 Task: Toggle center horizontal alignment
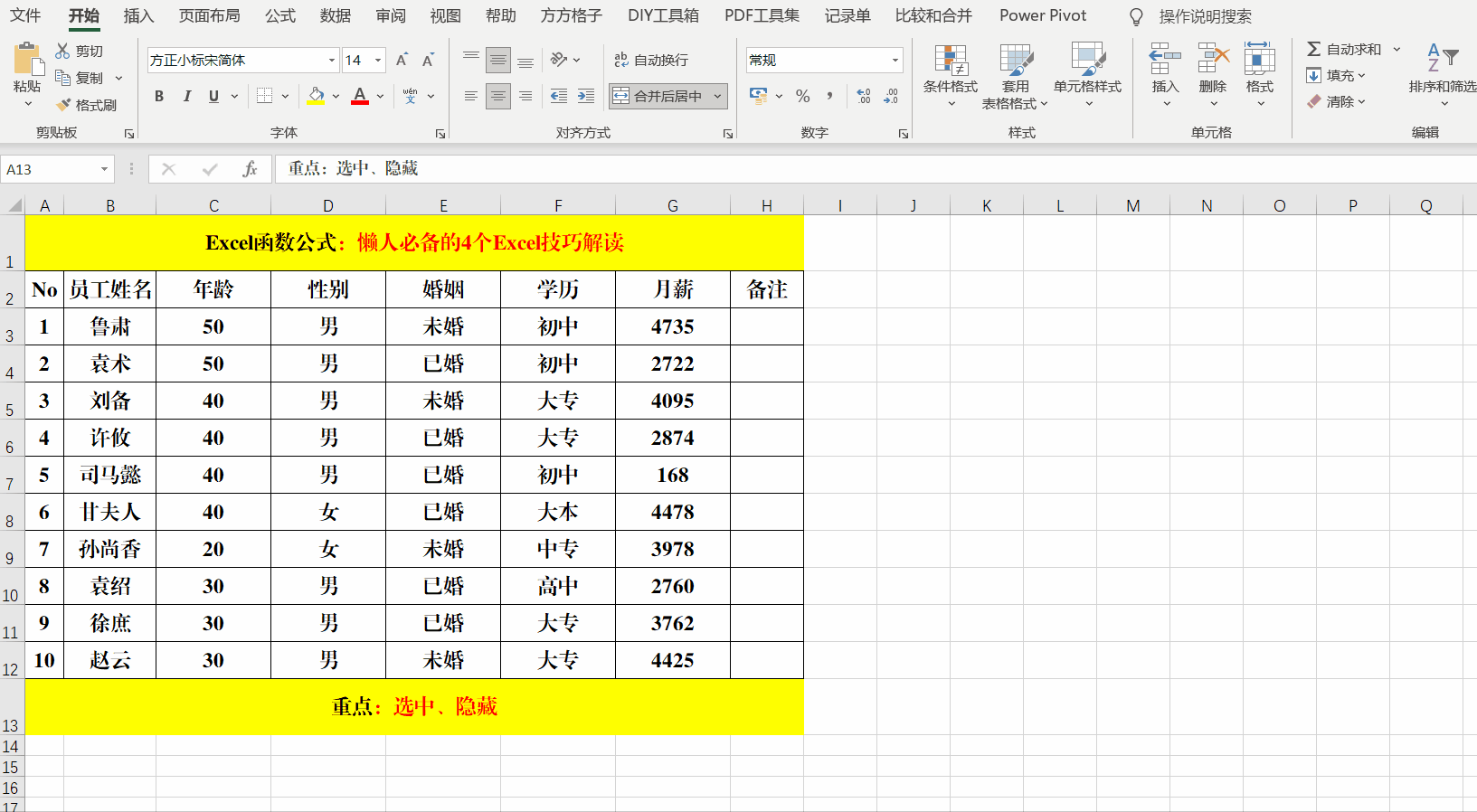(498, 96)
